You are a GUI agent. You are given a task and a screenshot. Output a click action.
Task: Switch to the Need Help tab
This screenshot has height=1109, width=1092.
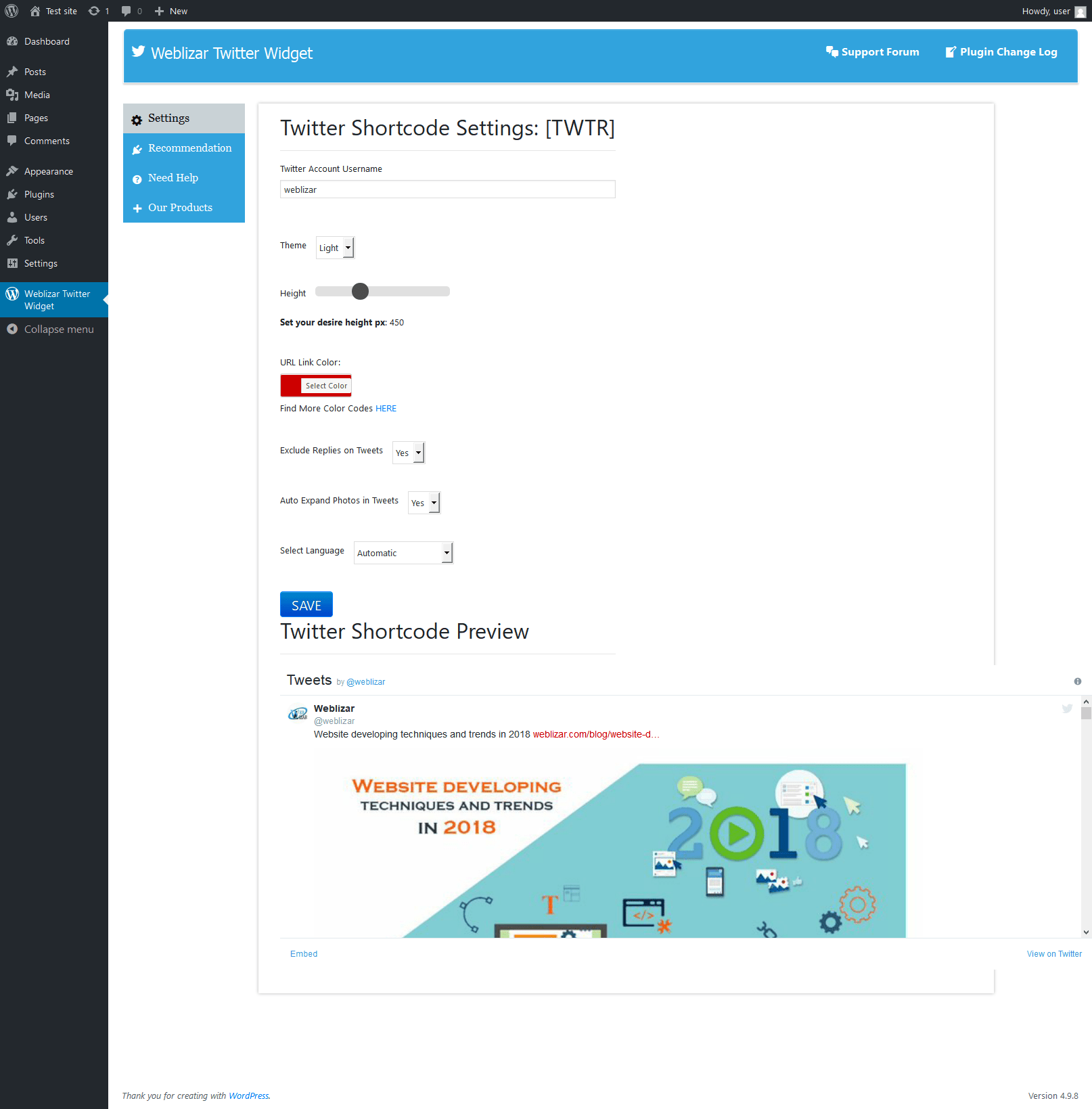[184, 178]
